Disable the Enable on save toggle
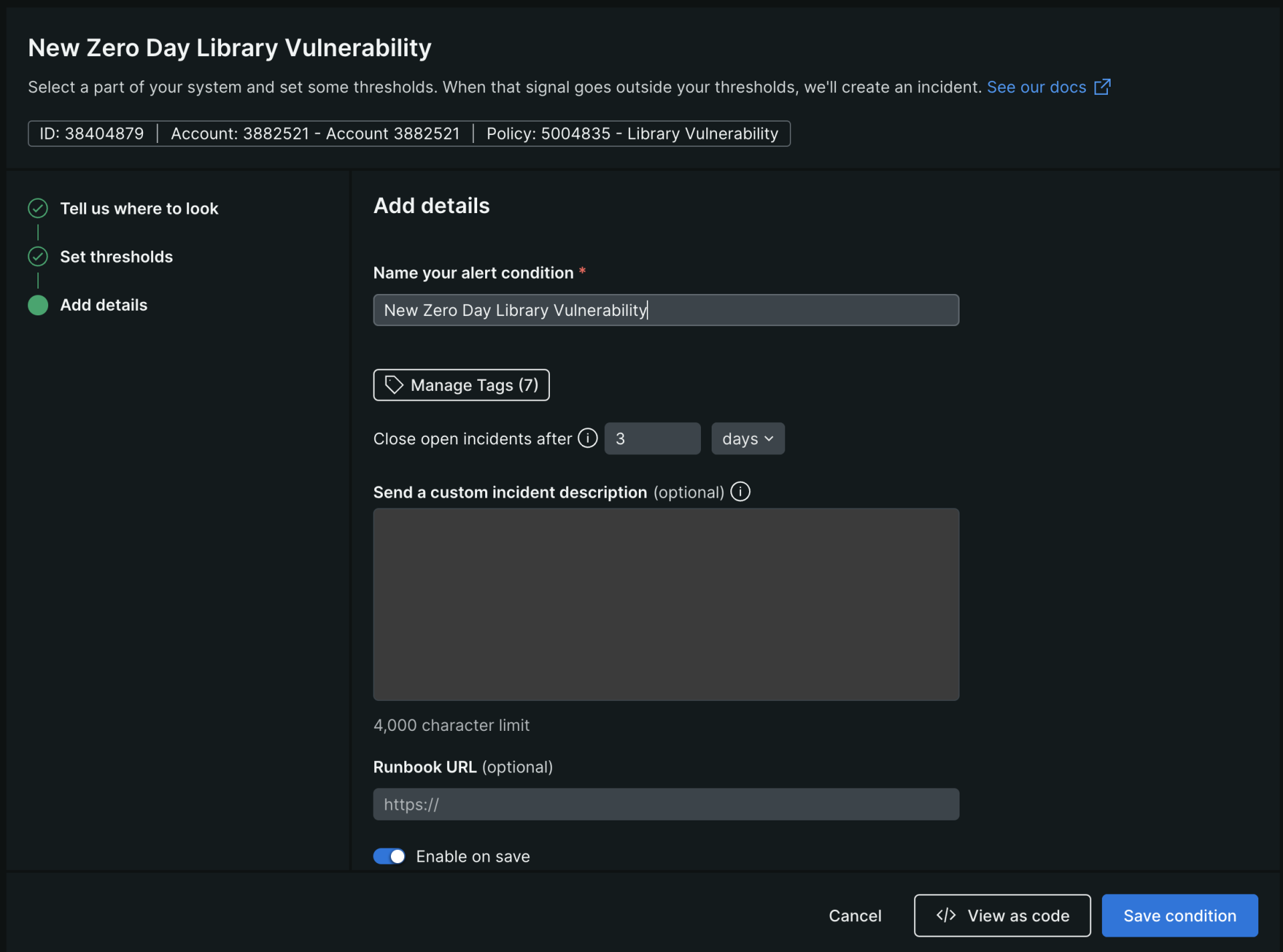The width and height of the screenshot is (1283, 952). [389, 856]
